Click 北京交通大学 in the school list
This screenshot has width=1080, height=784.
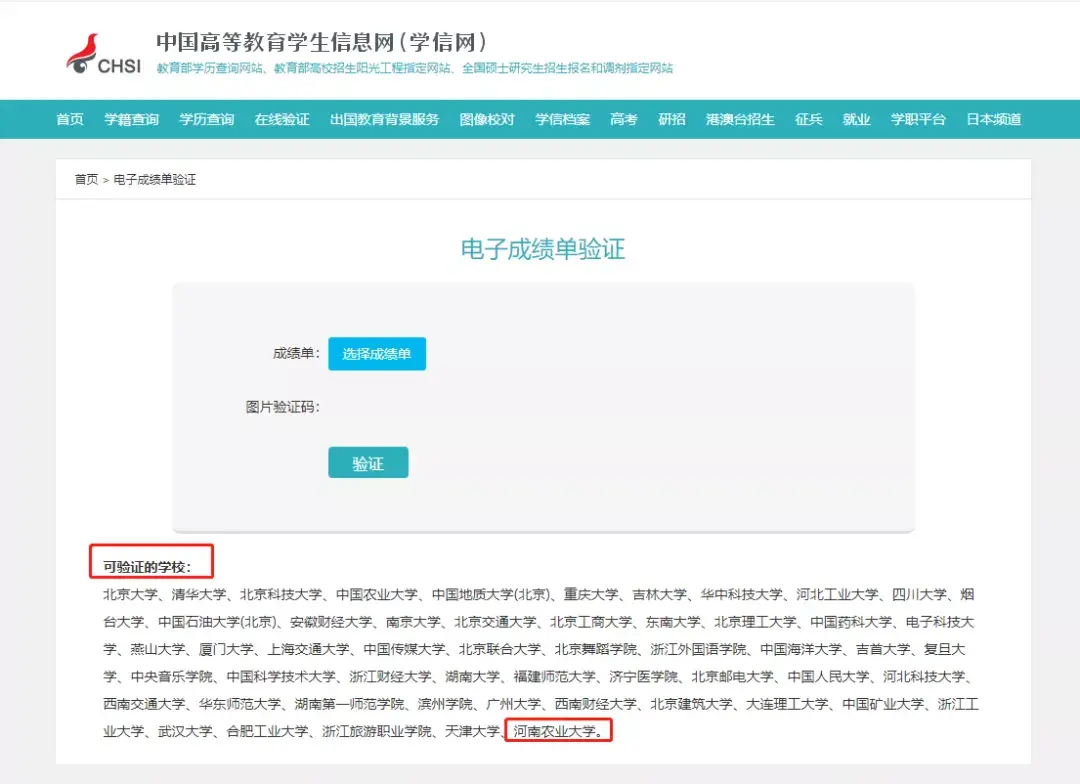click(495, 622)
